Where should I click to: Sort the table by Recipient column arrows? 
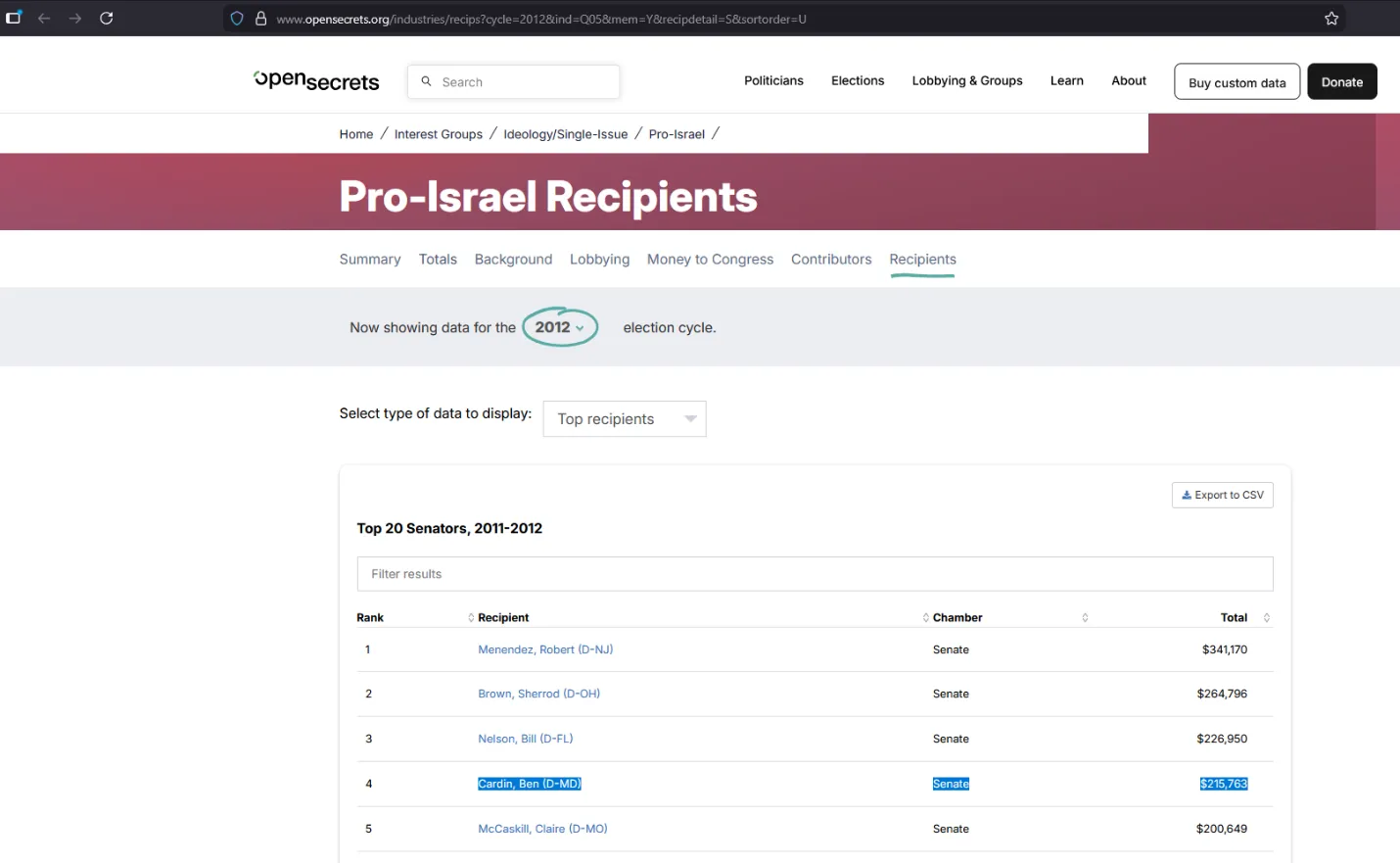(471, 618)
